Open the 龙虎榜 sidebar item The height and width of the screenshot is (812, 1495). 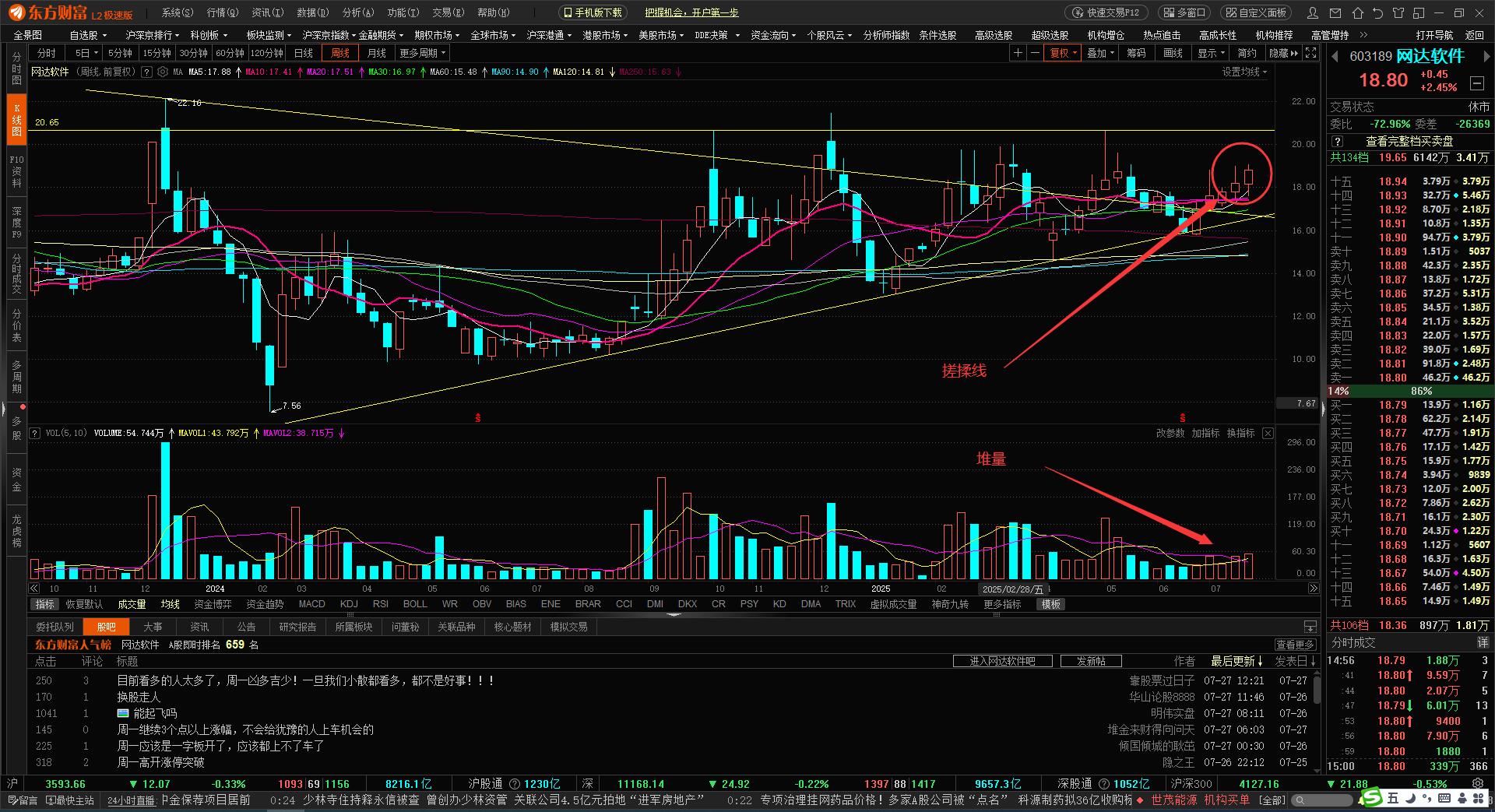coord(16,530)
